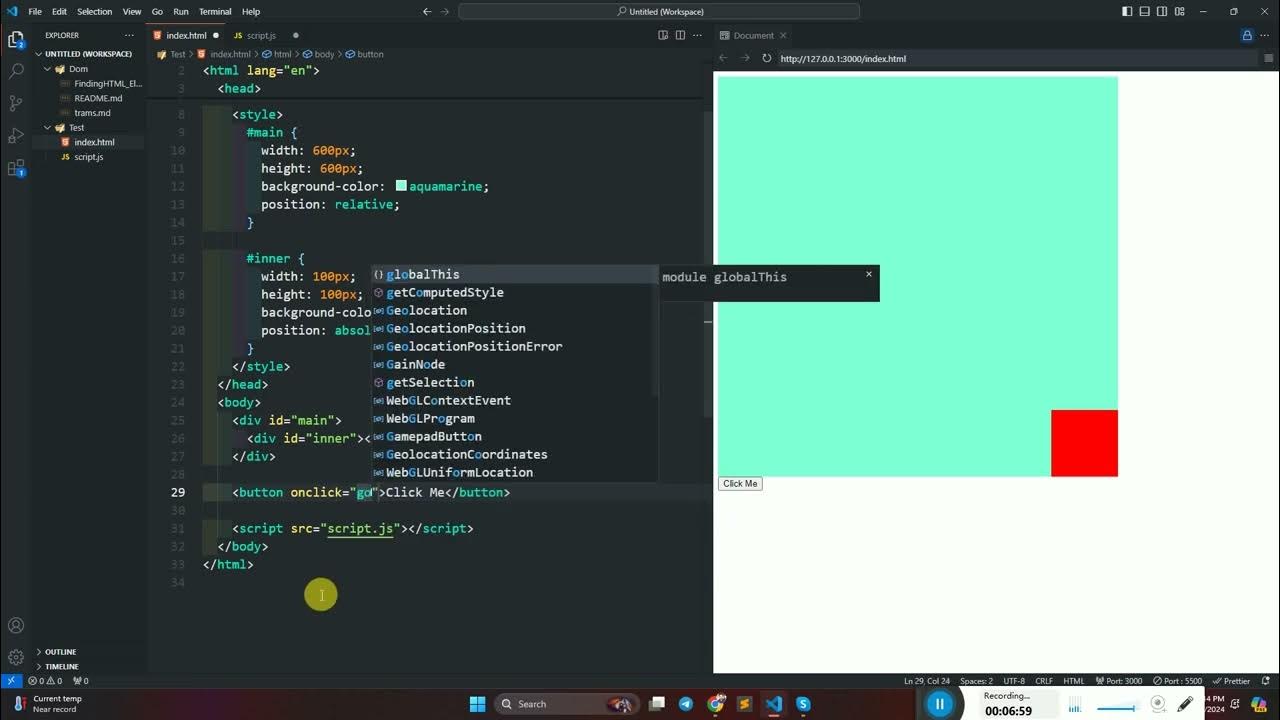This screenshot has width=1280, height=720.
Task: Click the aquamarine color swatch in code
Action: point(401,186)
